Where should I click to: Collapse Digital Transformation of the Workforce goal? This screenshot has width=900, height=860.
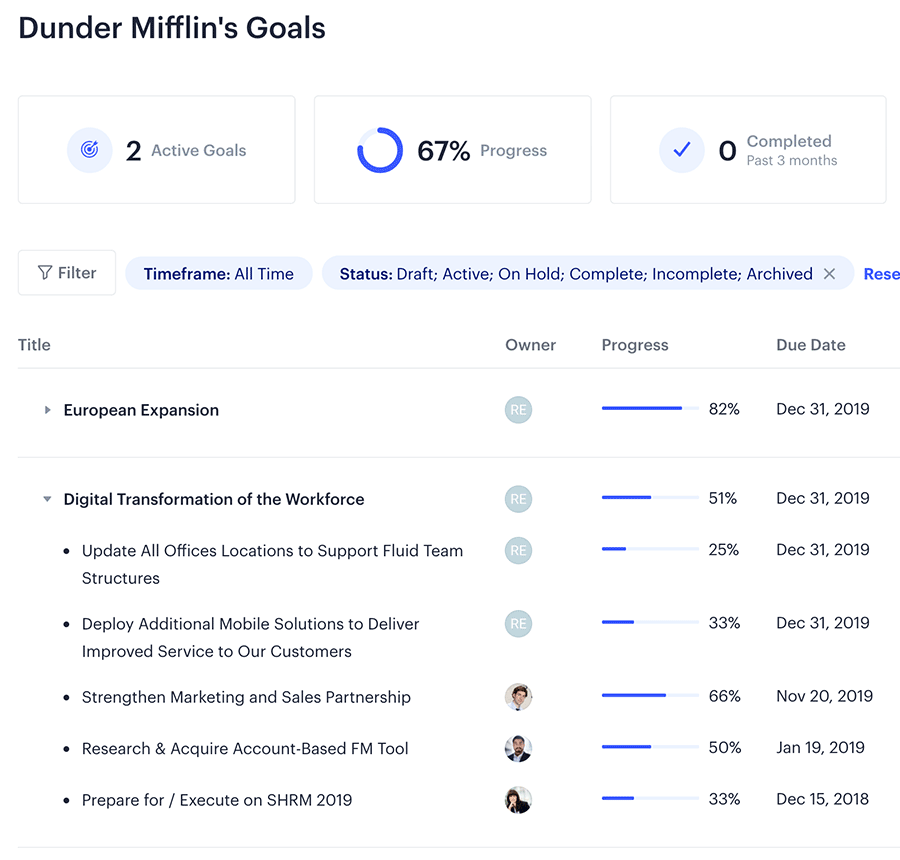point(48,499)
